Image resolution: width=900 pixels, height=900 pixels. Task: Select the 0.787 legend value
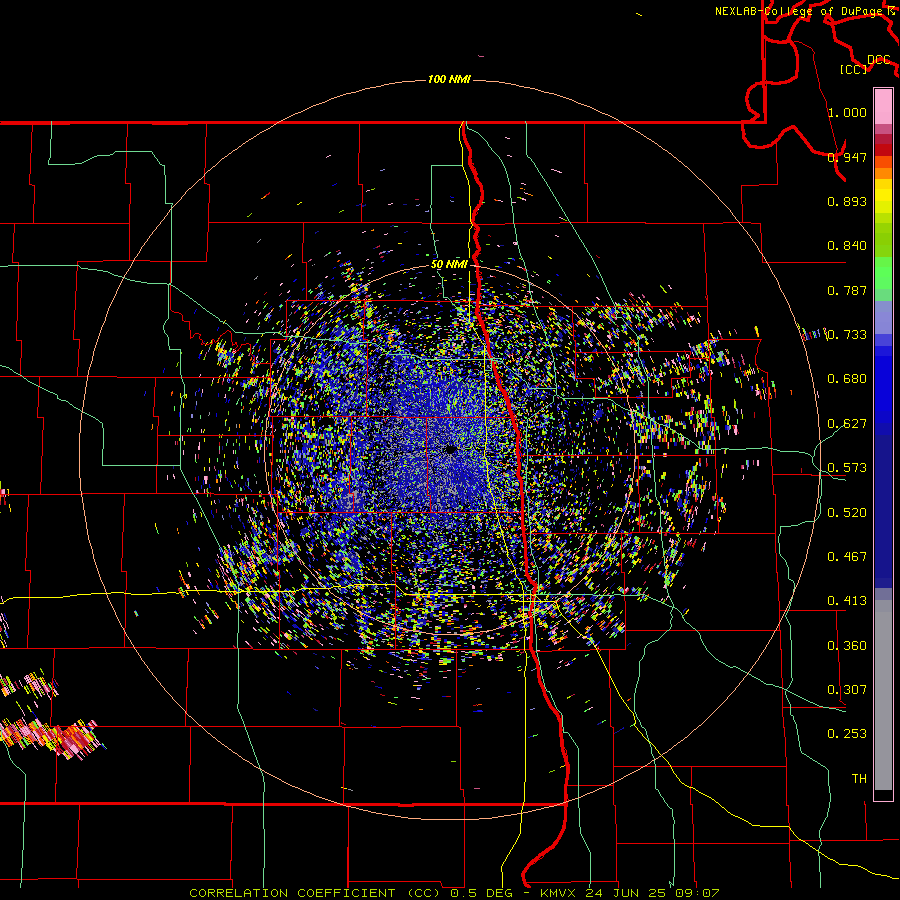point(847,290)
